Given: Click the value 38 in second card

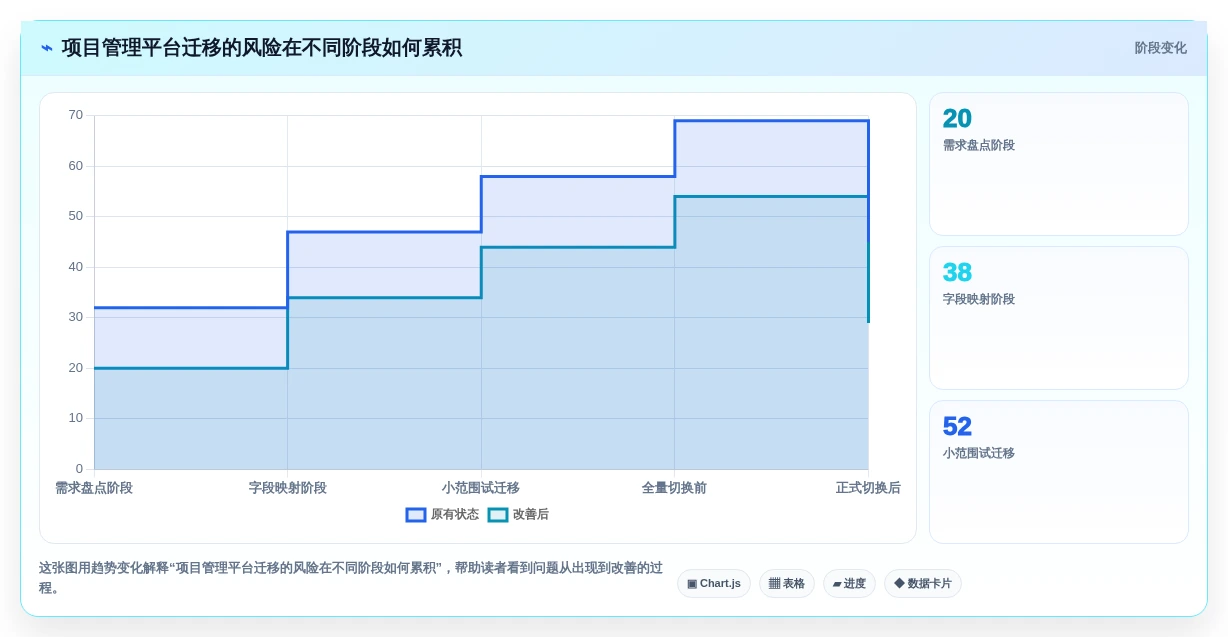Looking at the screenshot, I should click(x=957, y=273).
